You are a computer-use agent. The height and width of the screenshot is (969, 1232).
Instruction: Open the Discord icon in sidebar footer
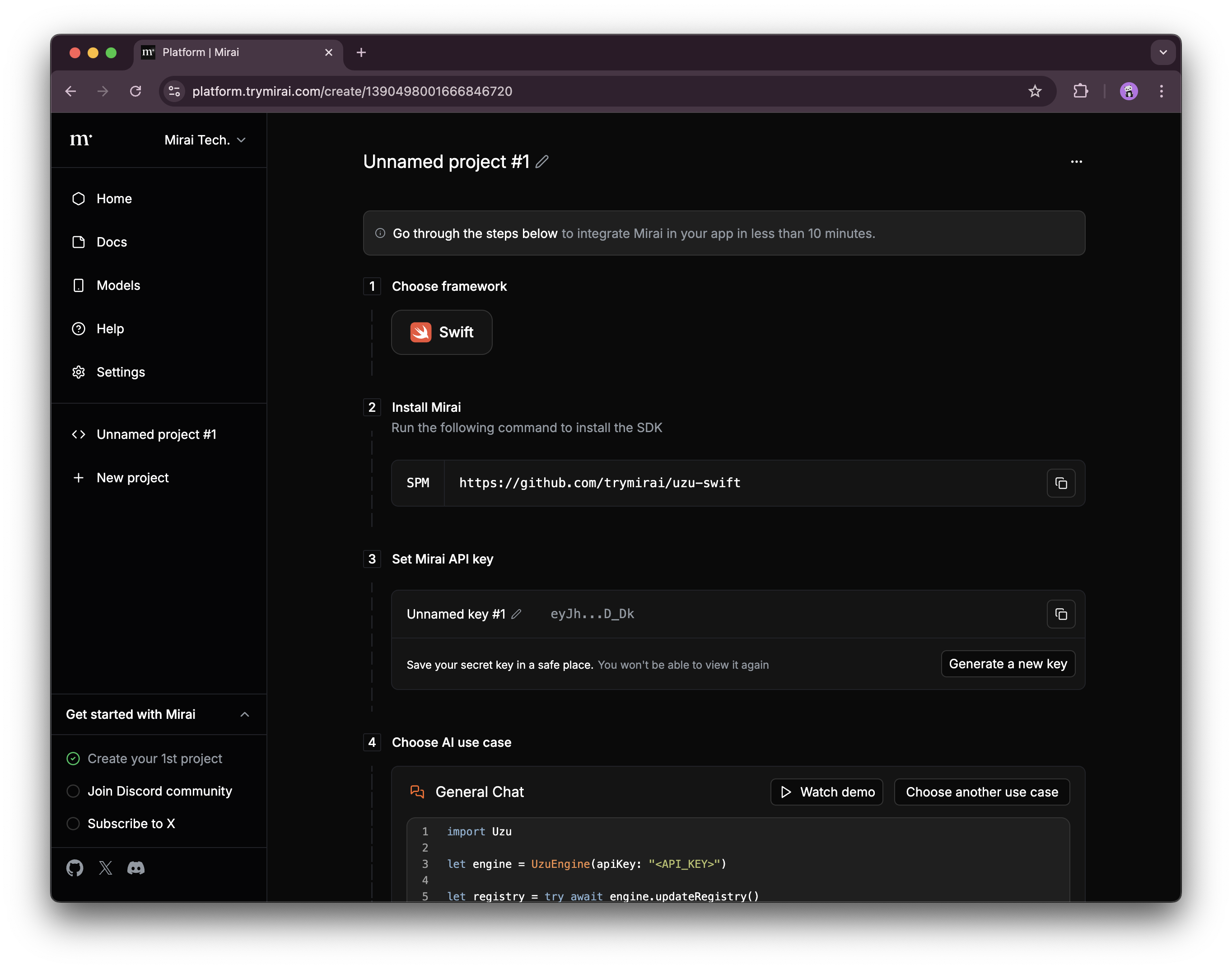pos(135,867)
